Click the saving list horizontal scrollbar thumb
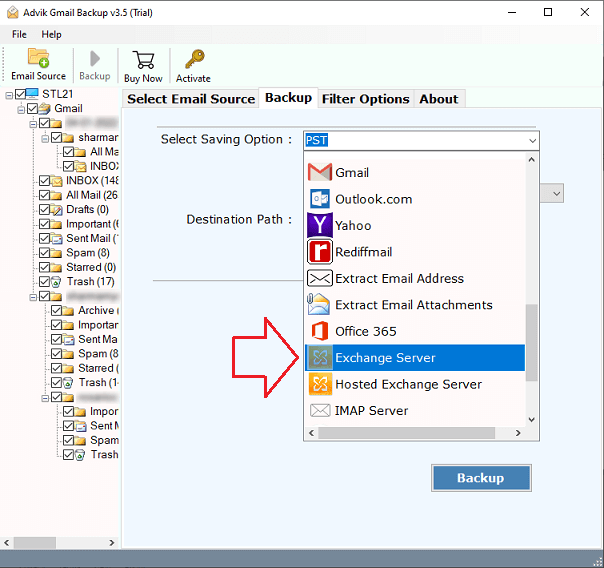This screenshot has height=568, width=604. [407, 433]
